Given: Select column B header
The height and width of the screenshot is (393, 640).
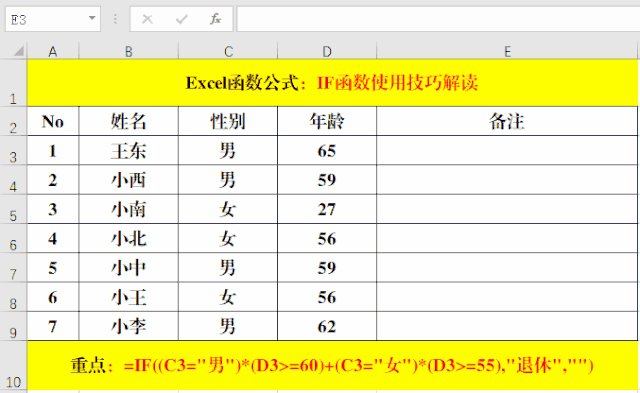Looking at the screenshot, I should (129, 51).
